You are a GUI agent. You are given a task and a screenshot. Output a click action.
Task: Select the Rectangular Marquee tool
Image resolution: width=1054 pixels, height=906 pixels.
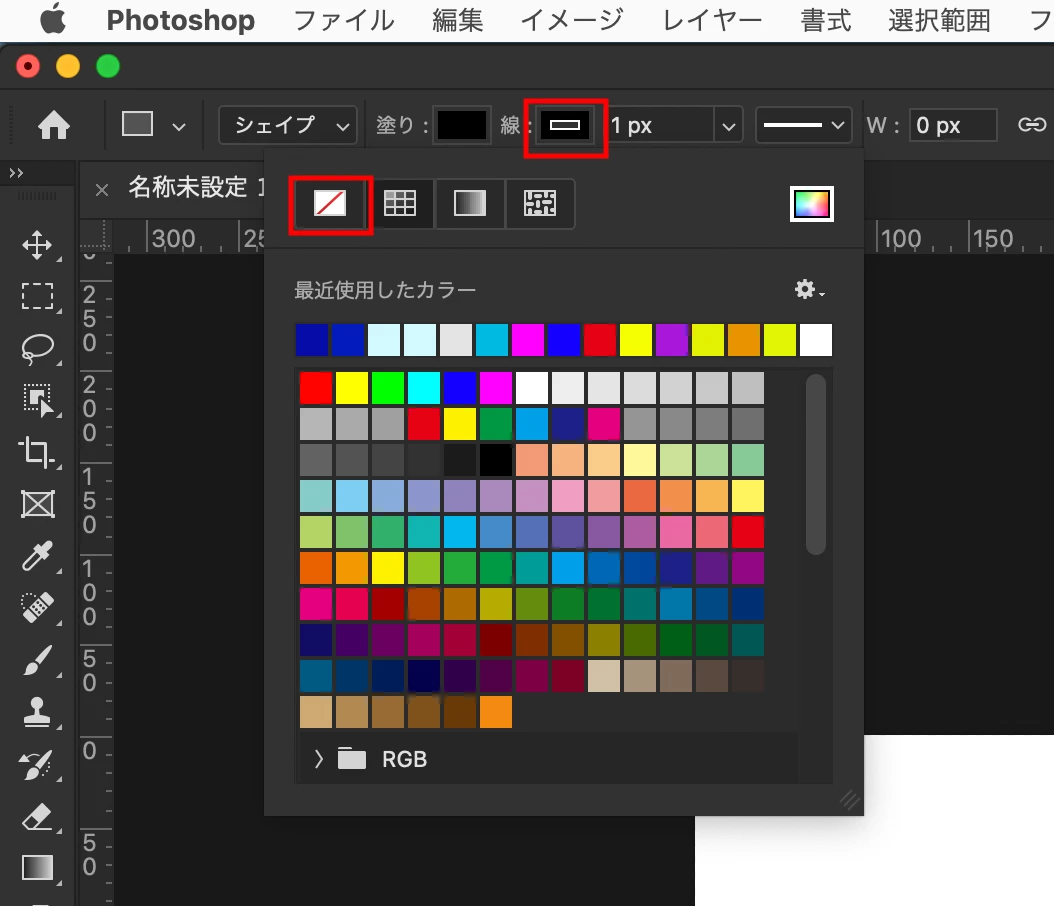tap(37, 296)
